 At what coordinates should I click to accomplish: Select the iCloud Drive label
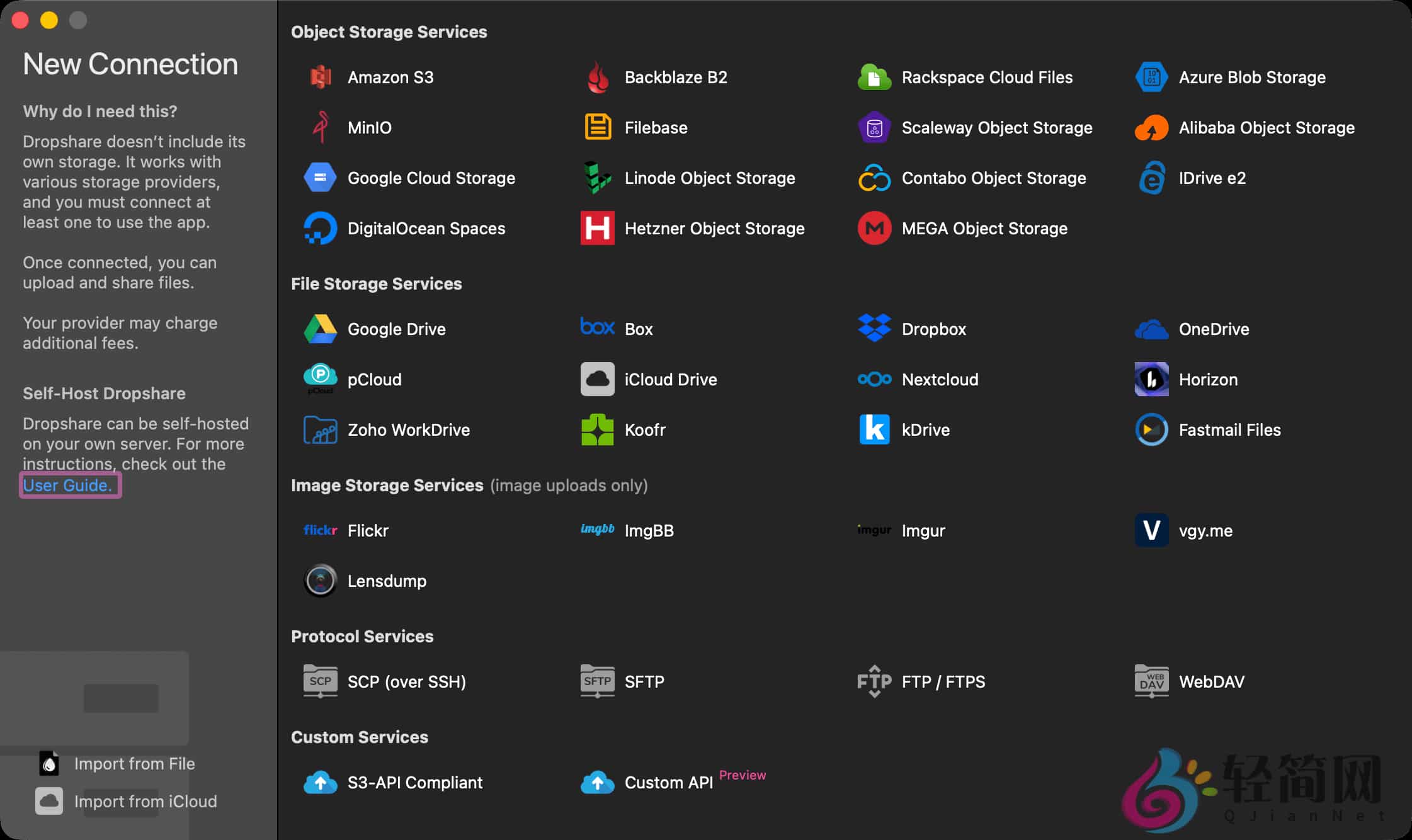tap(671, 380)
